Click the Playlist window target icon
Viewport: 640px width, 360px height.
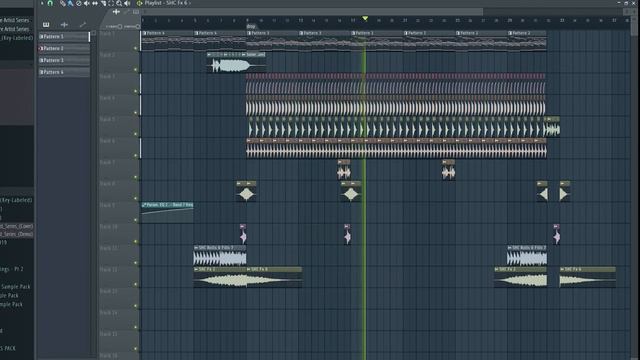click(139, 3)
